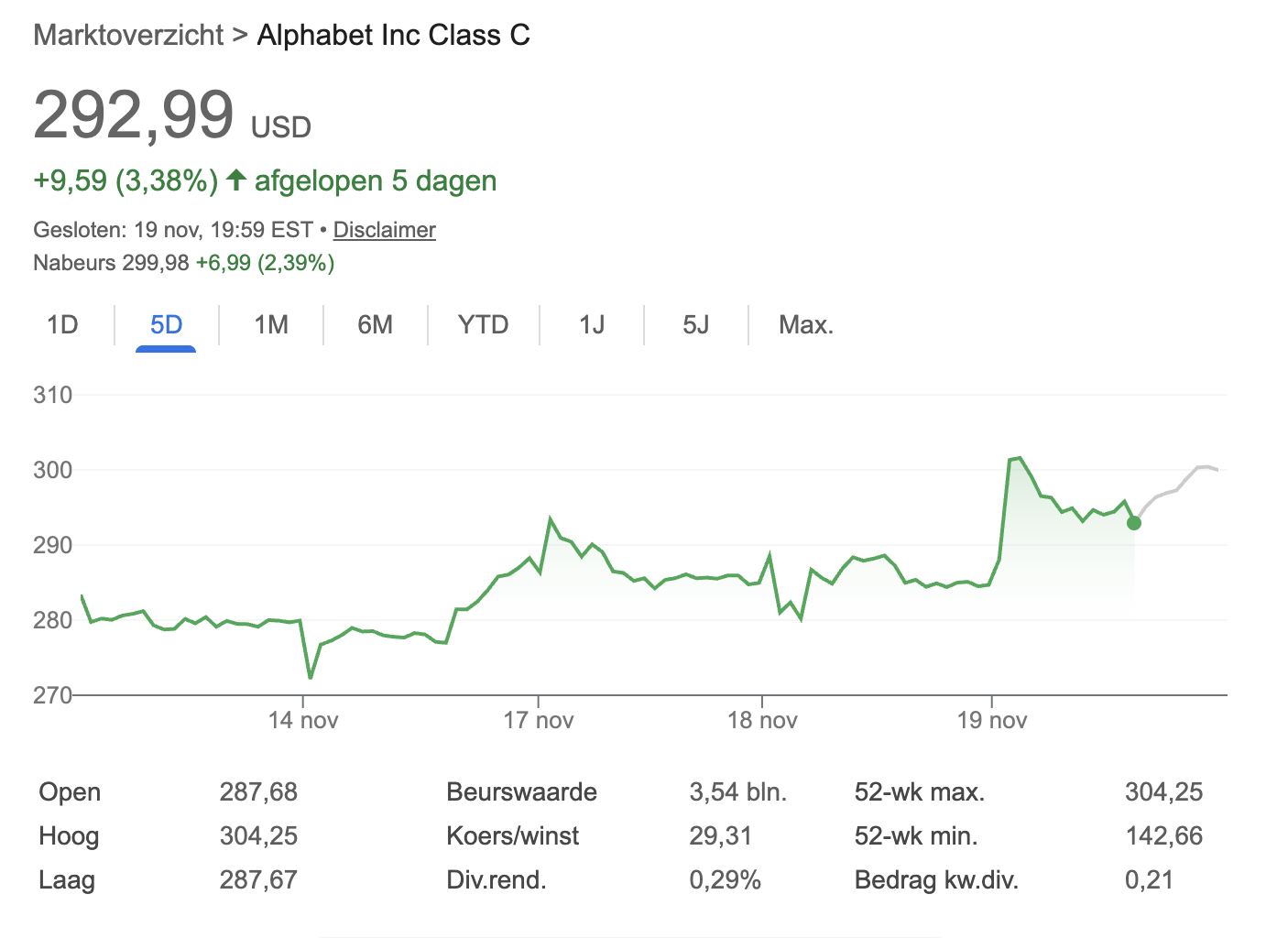Click the 292,99 stock price

134,115
